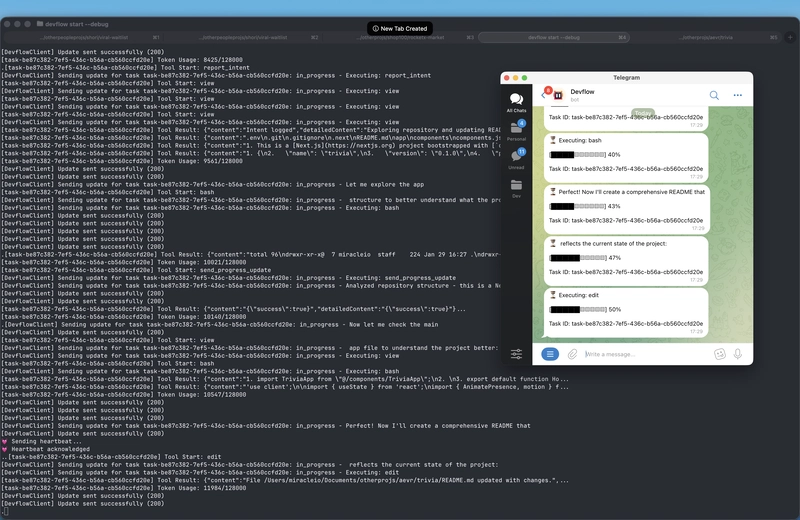The width and height of the screenshot is (800, 520).
Task: Open Telegram settings sliders icon
Action: [516, 354]
